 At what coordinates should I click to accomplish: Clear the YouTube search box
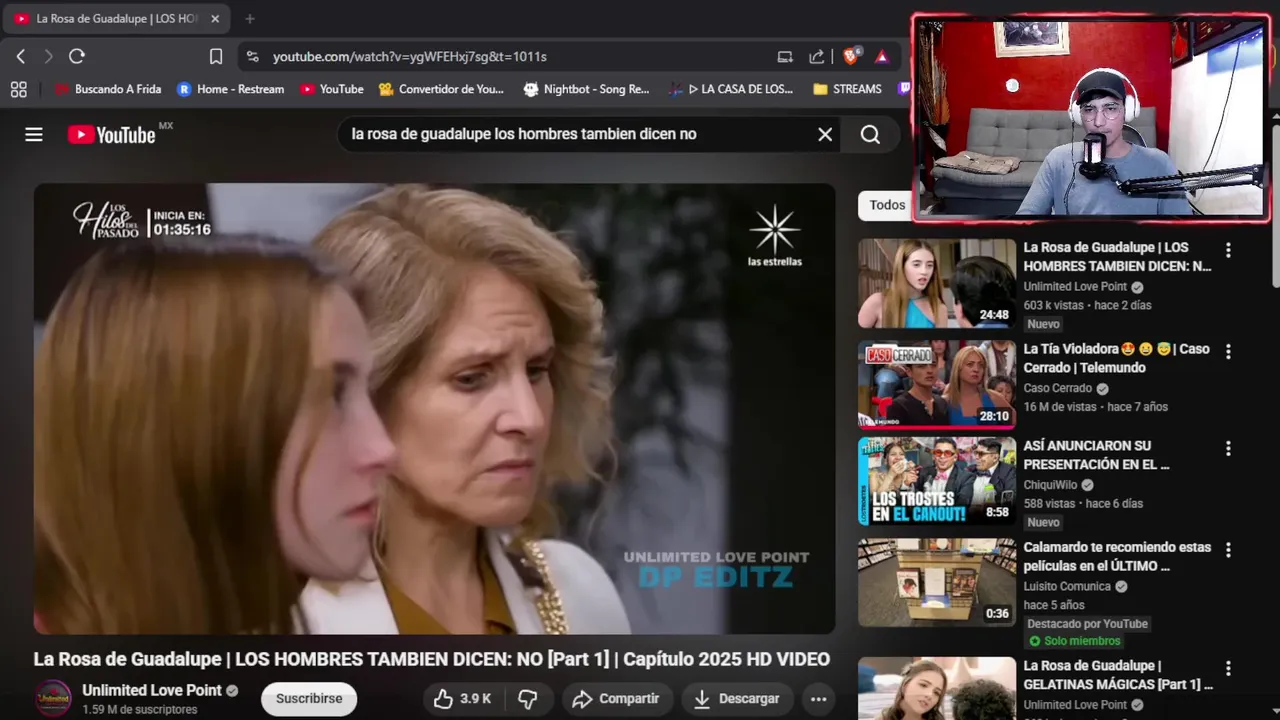825,134
